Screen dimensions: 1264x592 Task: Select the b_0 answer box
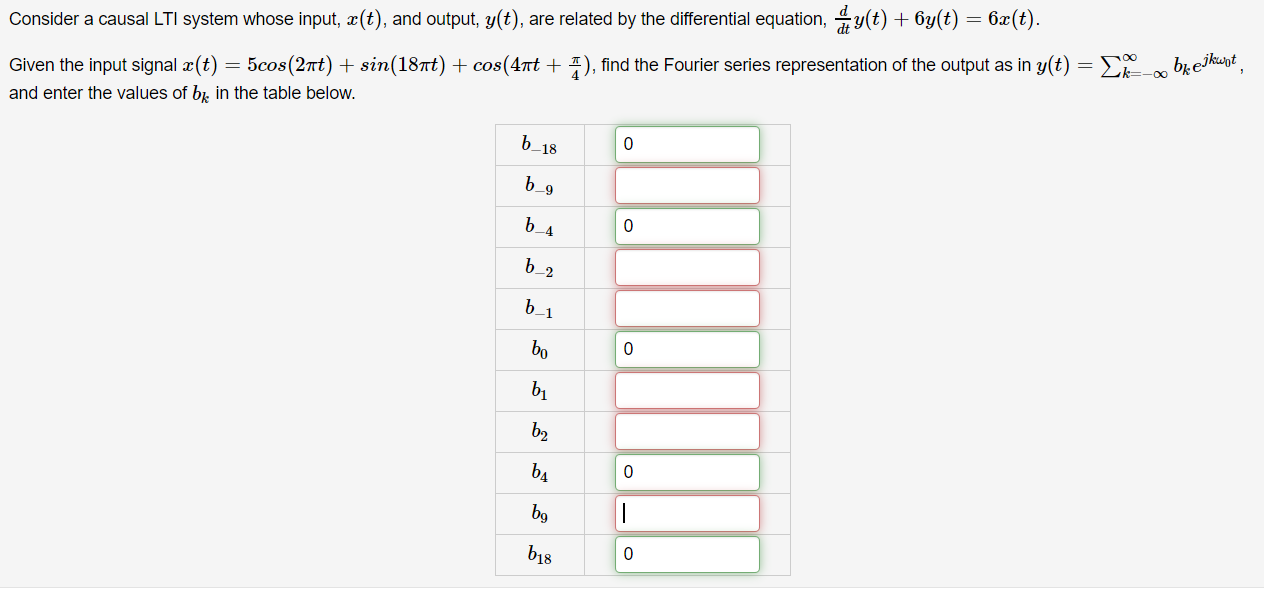pos(687,349)
